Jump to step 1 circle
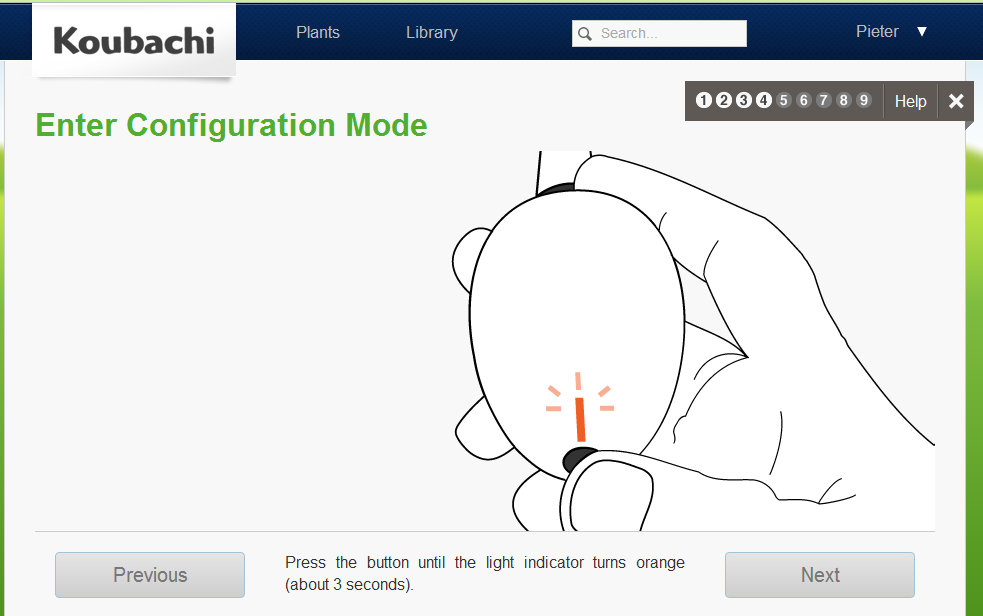The height and width of the screenshot is (616, 983). pos(703,100)
